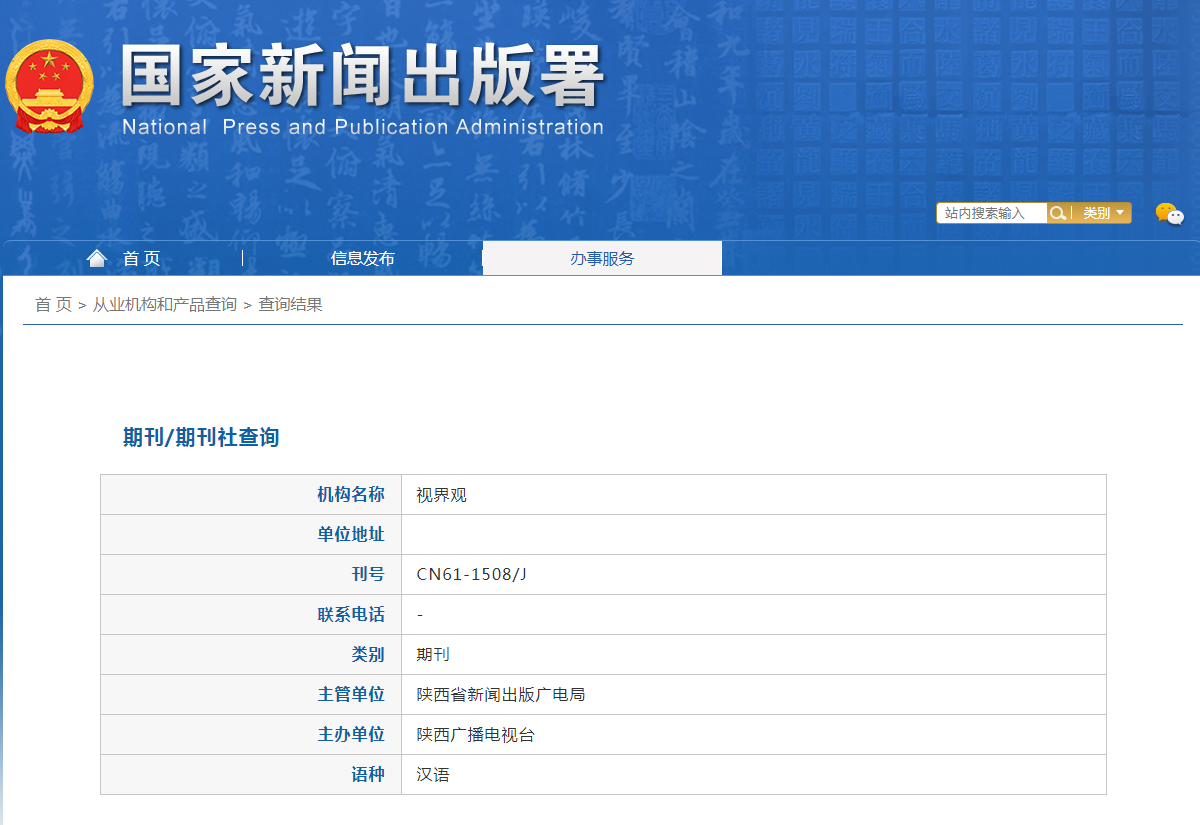The image size is (1200, 825).
Task: Click the CN61-1508/J serial number value
Action: point(471,575)
